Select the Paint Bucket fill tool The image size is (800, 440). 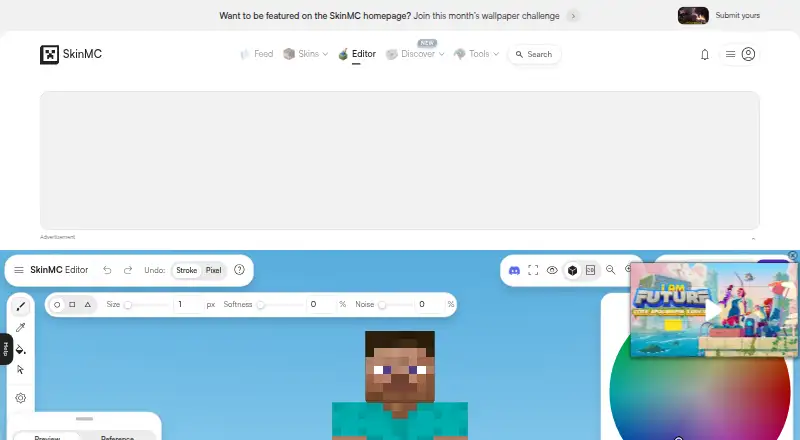click(x=21, y=350)
